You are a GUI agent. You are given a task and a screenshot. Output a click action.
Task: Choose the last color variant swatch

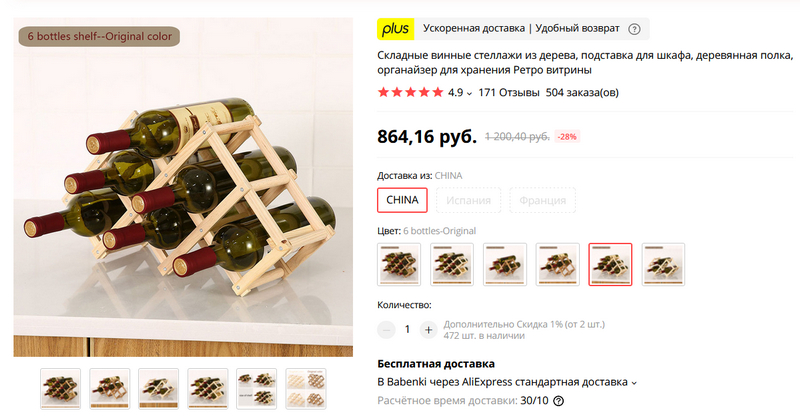(x=663, y=264)
